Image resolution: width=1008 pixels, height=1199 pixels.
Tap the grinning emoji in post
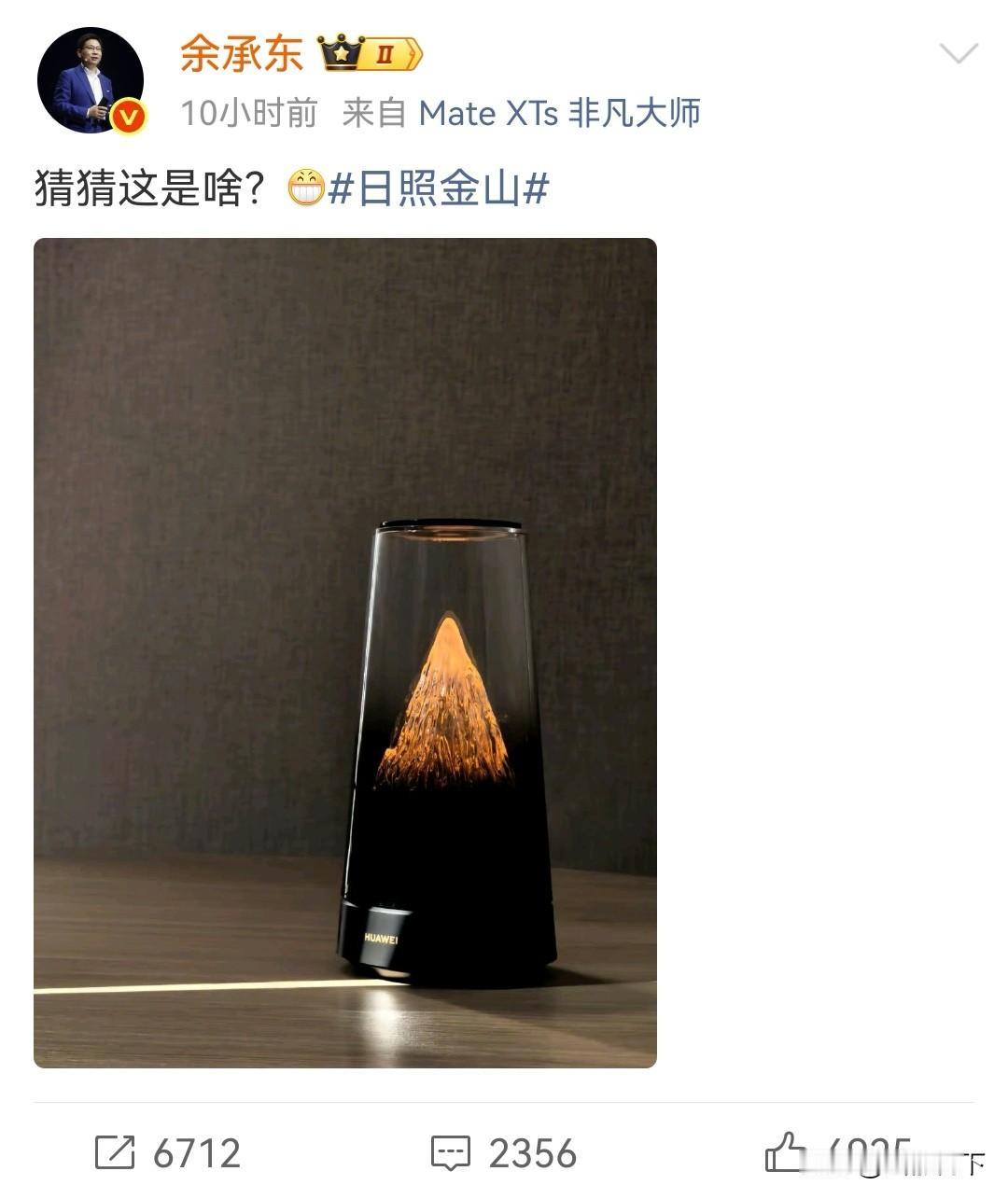[x=305, y=188]
